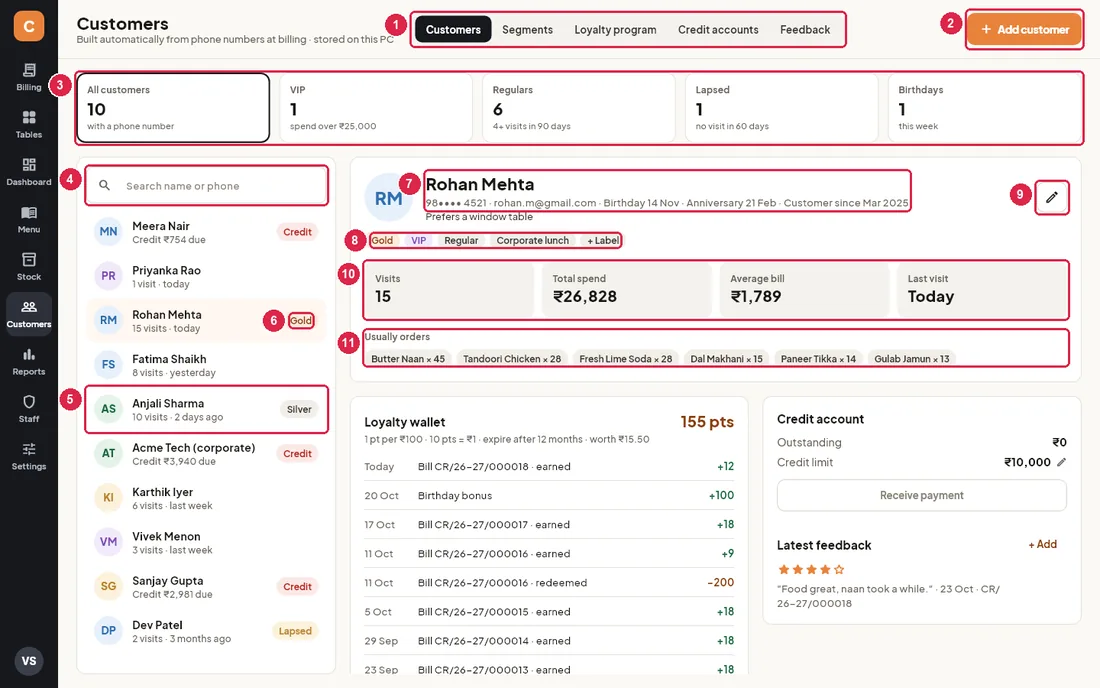This screenshot has height=688, width=1100.
Task: Click the Tandoori Chicken × 28 chip
Action: coord(511,358)
